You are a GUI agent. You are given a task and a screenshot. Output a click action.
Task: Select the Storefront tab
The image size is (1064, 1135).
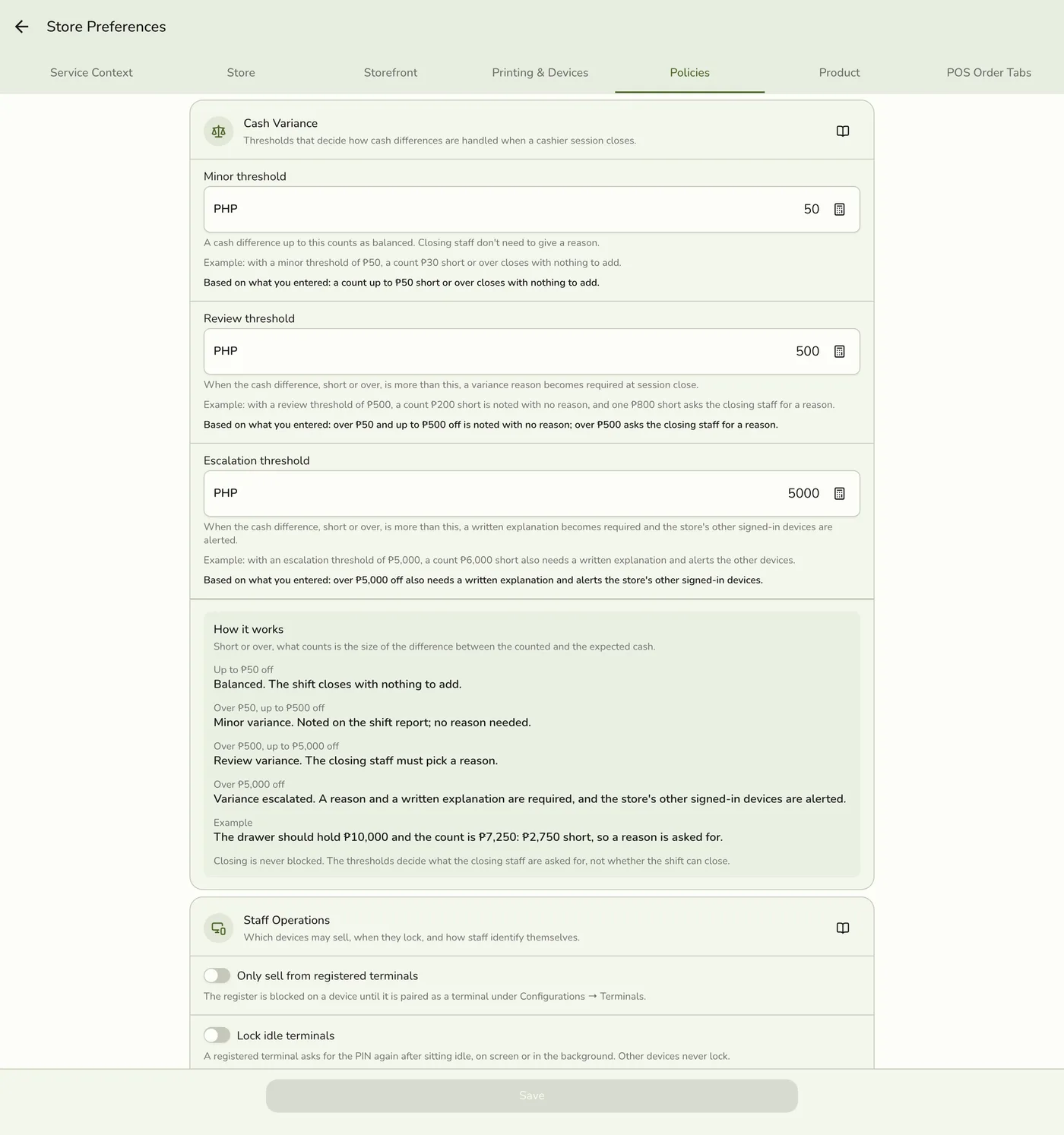(x=391, y=73)
